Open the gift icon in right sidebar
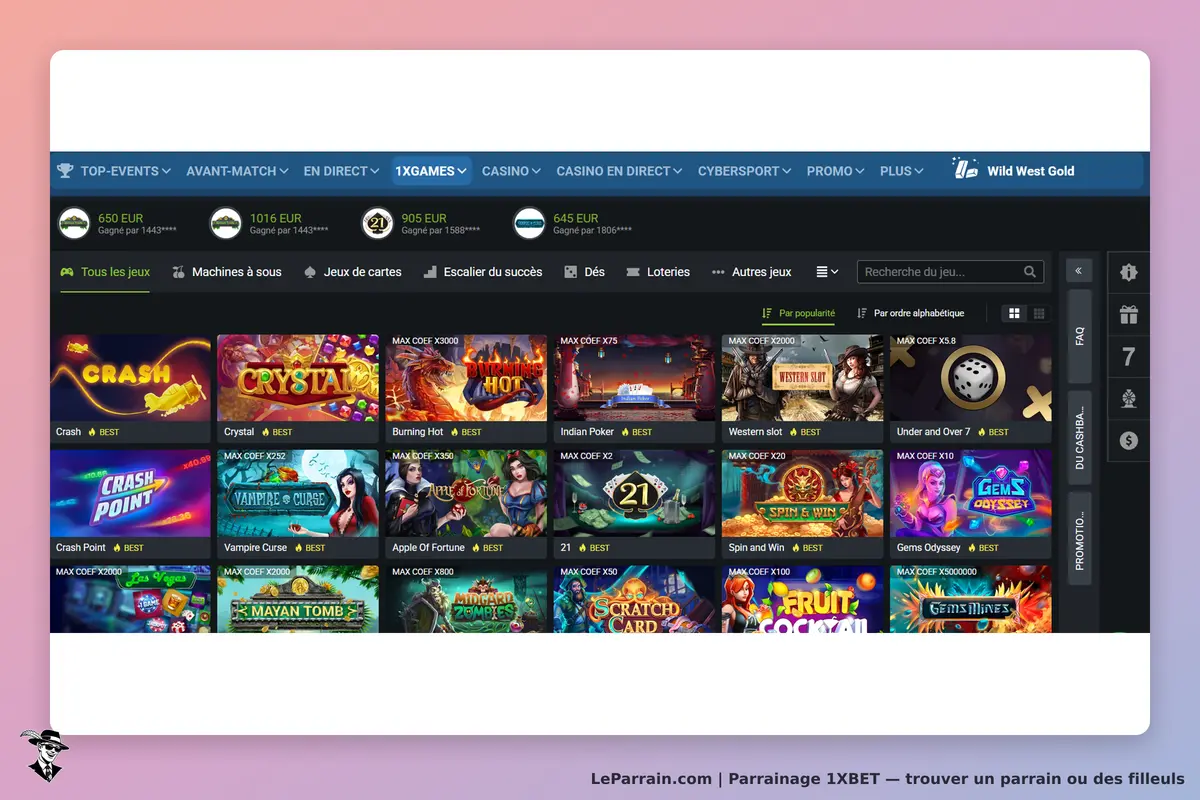 click(x=1129, y=315)
